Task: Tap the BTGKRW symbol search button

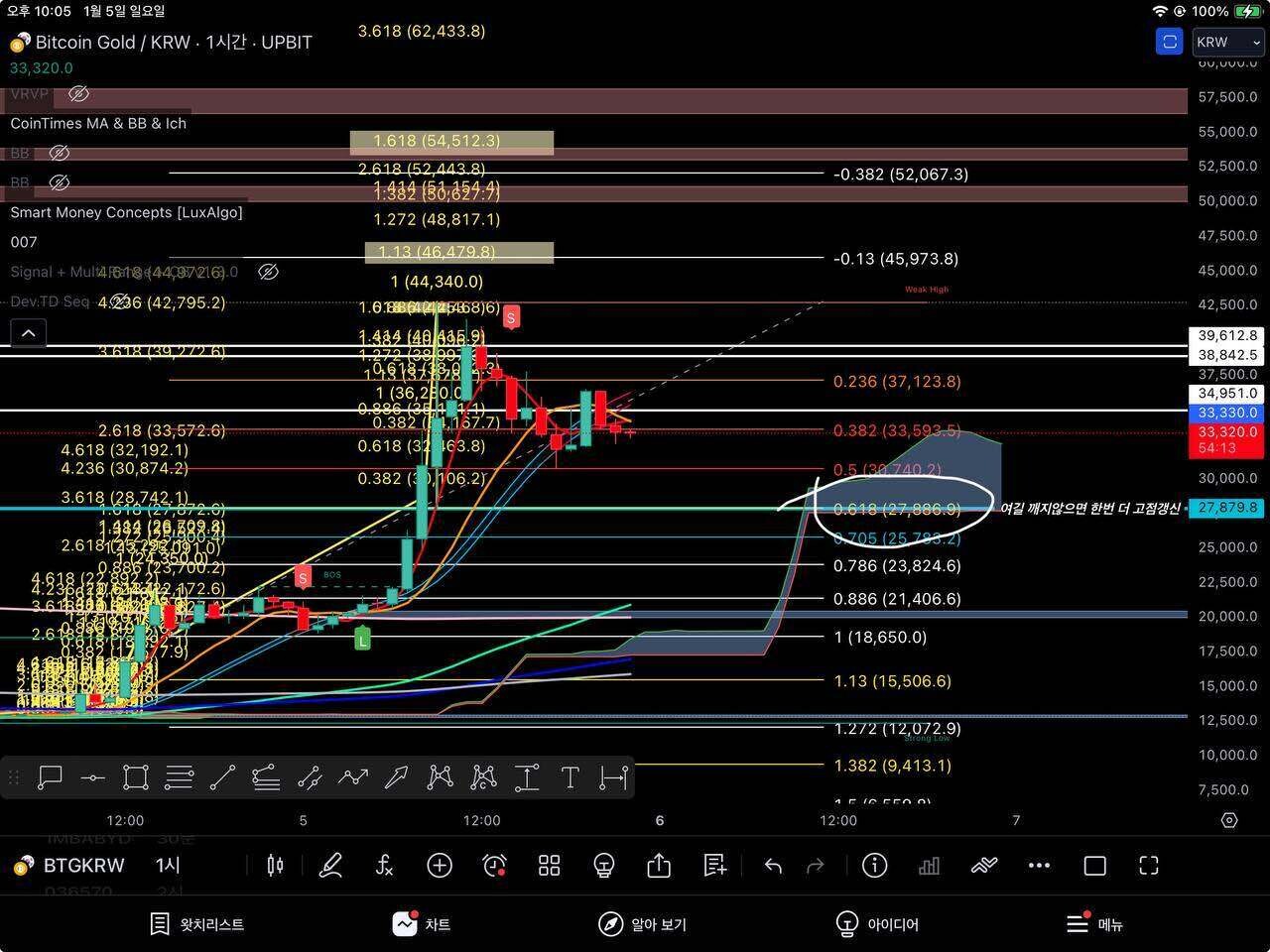Action: 69,866
